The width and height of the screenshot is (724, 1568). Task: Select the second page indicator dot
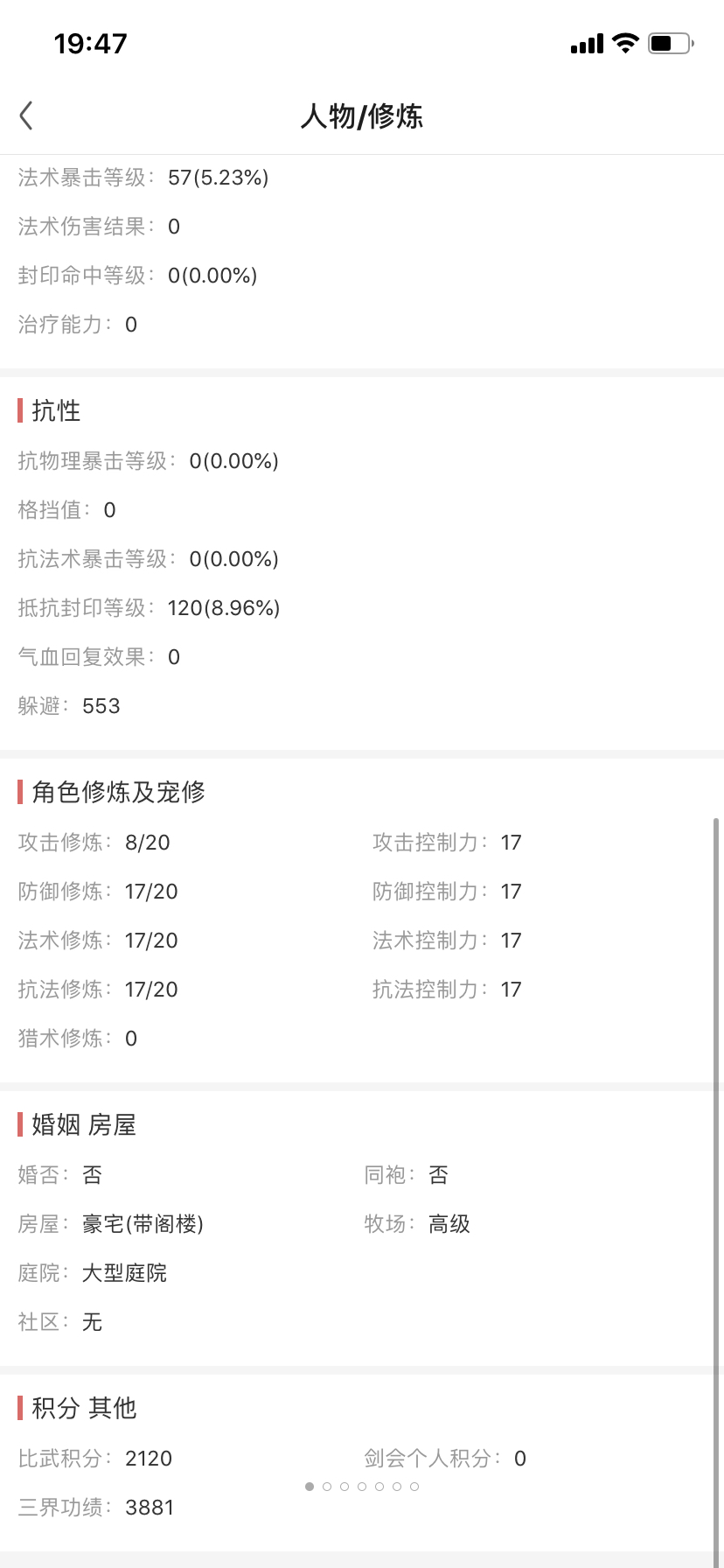click(x=327, y=1486)
